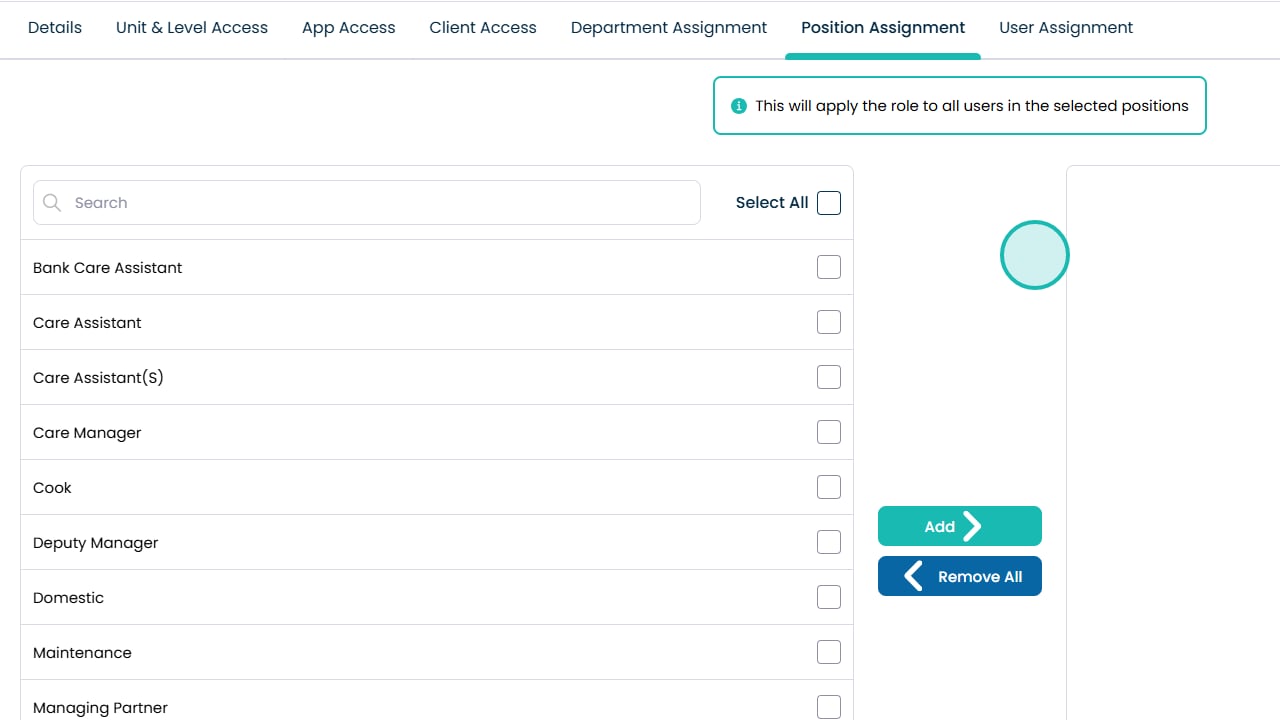Check the Domestic position checkbox

(829, 597)
